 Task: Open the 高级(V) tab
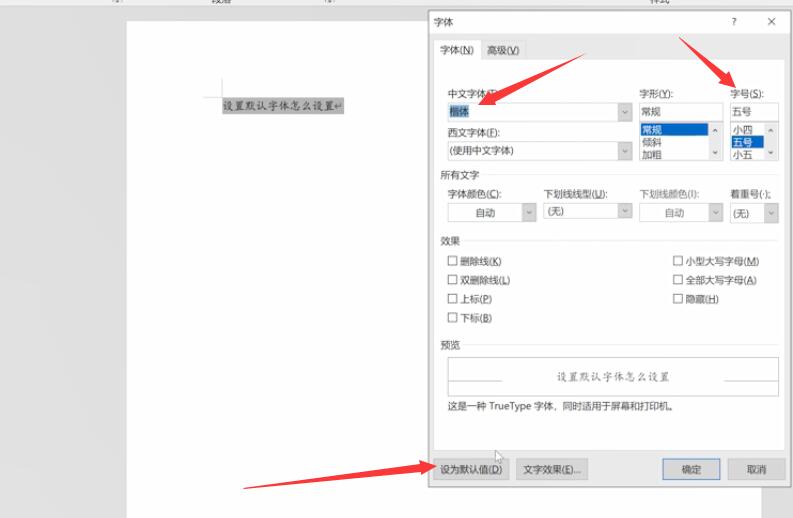(503, 50)
